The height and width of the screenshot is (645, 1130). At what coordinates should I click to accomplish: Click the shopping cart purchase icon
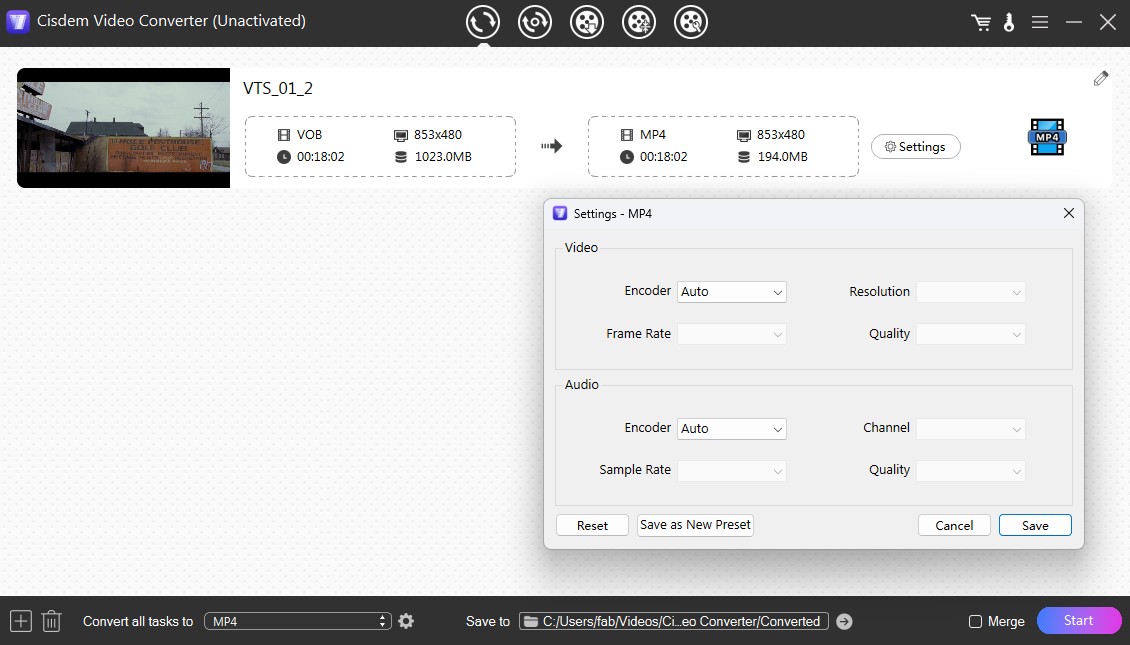point(980,21)
